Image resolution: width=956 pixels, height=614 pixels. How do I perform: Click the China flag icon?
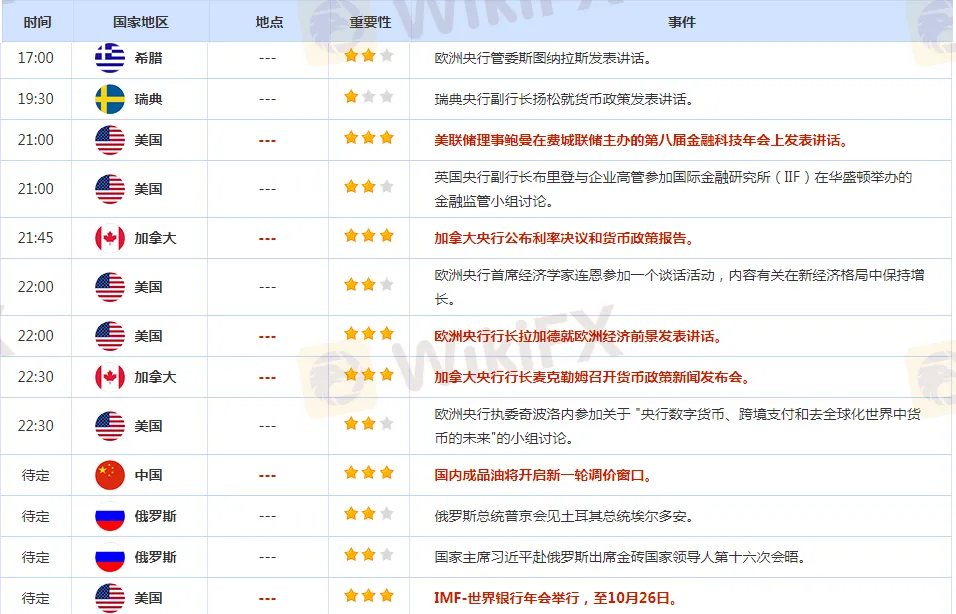(110, 475)
